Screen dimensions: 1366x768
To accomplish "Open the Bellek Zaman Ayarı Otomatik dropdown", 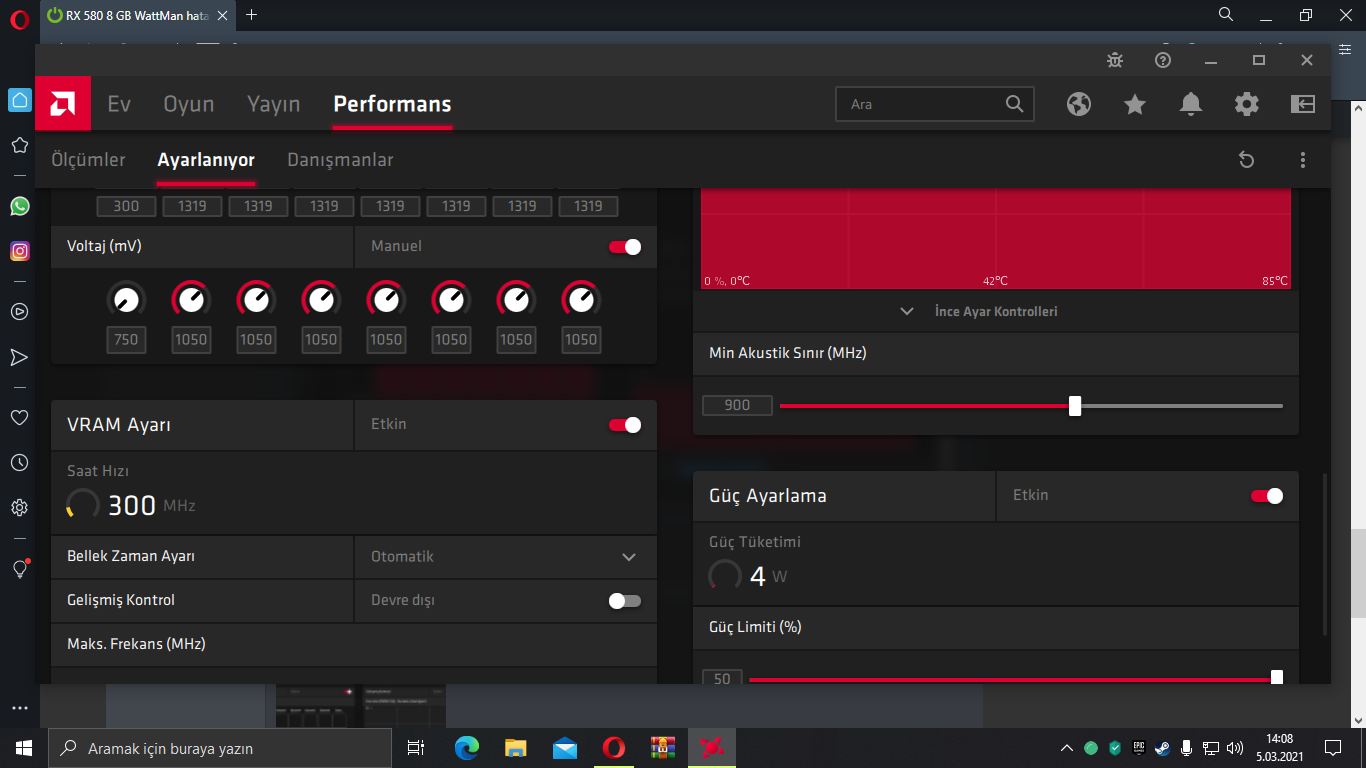I will 506,557.
